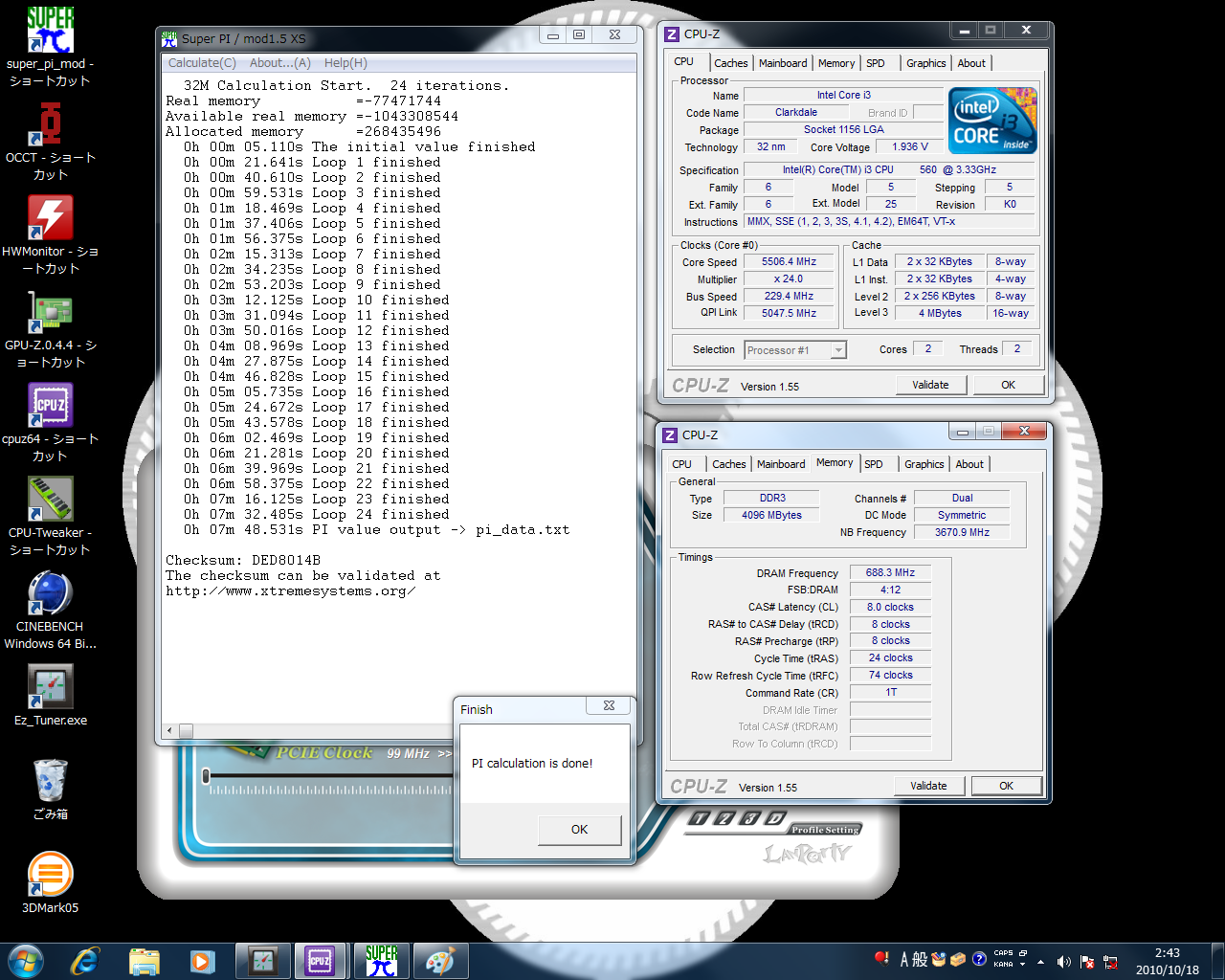1225x980 pixels.
Task: Open About tab in top CPU-Z window
Action: 971,63
